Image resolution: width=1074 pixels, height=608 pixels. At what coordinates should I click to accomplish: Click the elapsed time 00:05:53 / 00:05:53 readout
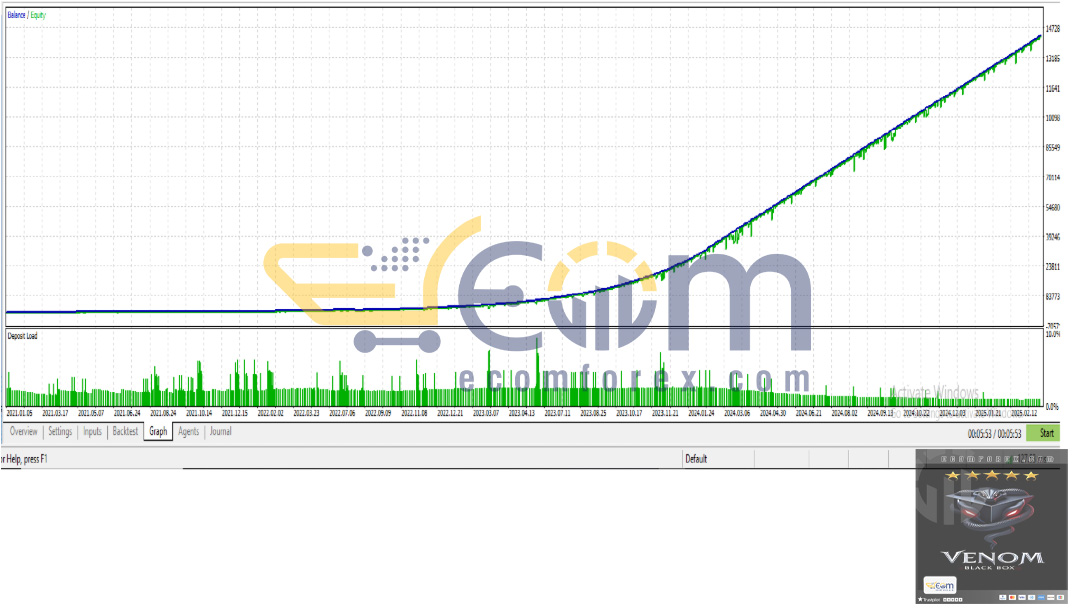tap(994, 434)
